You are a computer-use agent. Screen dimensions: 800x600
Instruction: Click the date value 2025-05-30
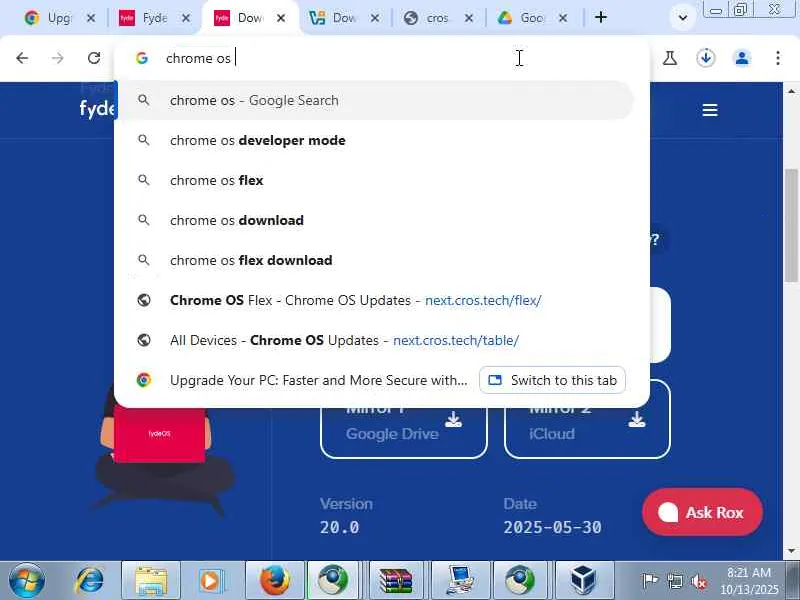[x=553, y=528]
